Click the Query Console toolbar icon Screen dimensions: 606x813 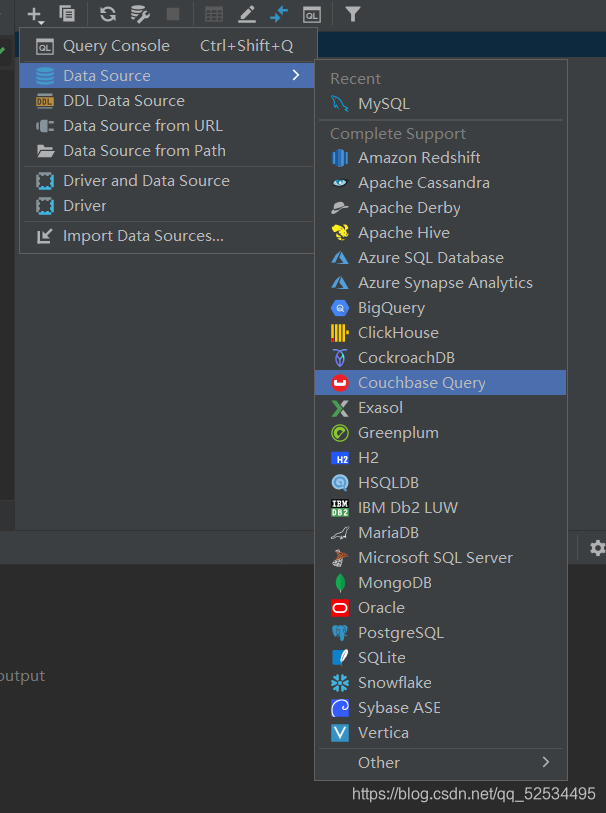[312, 15]
